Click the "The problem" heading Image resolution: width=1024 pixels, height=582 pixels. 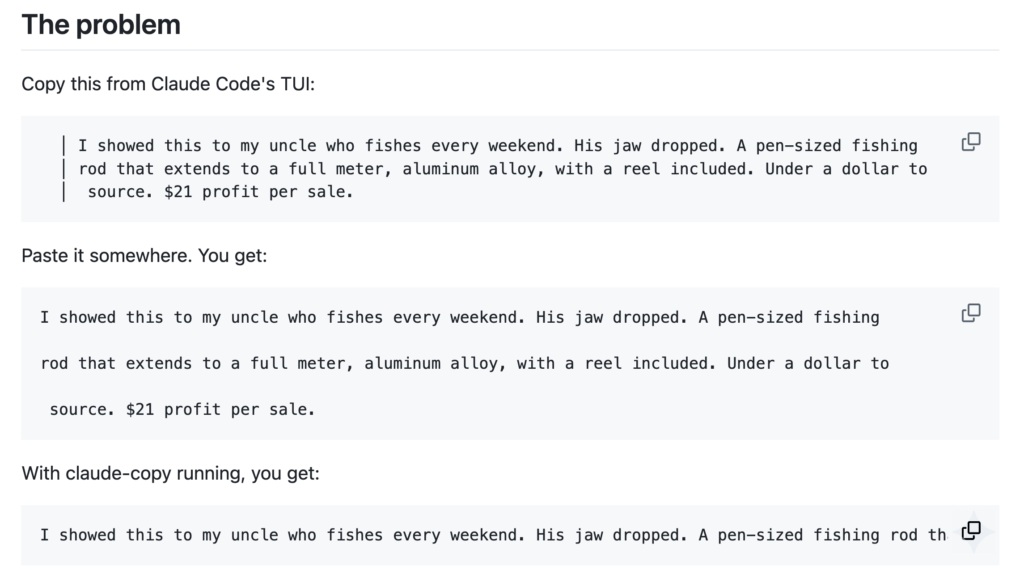pos(101,25)
